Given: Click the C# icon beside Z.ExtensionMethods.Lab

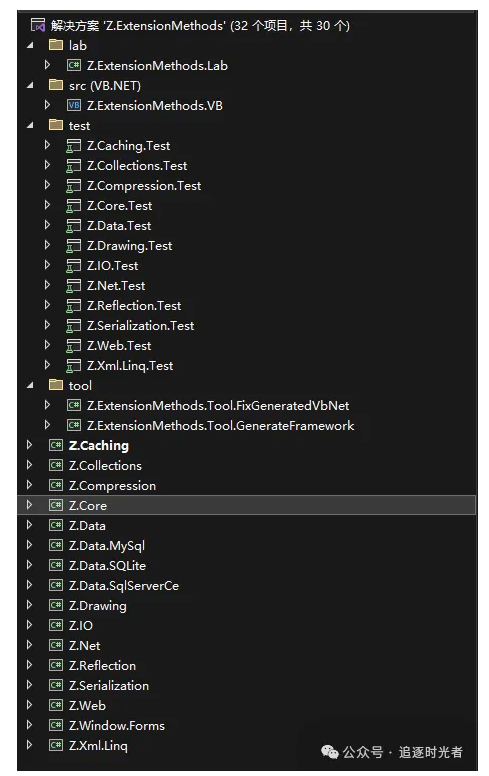Looking at the screenshot, I should 74,65.
